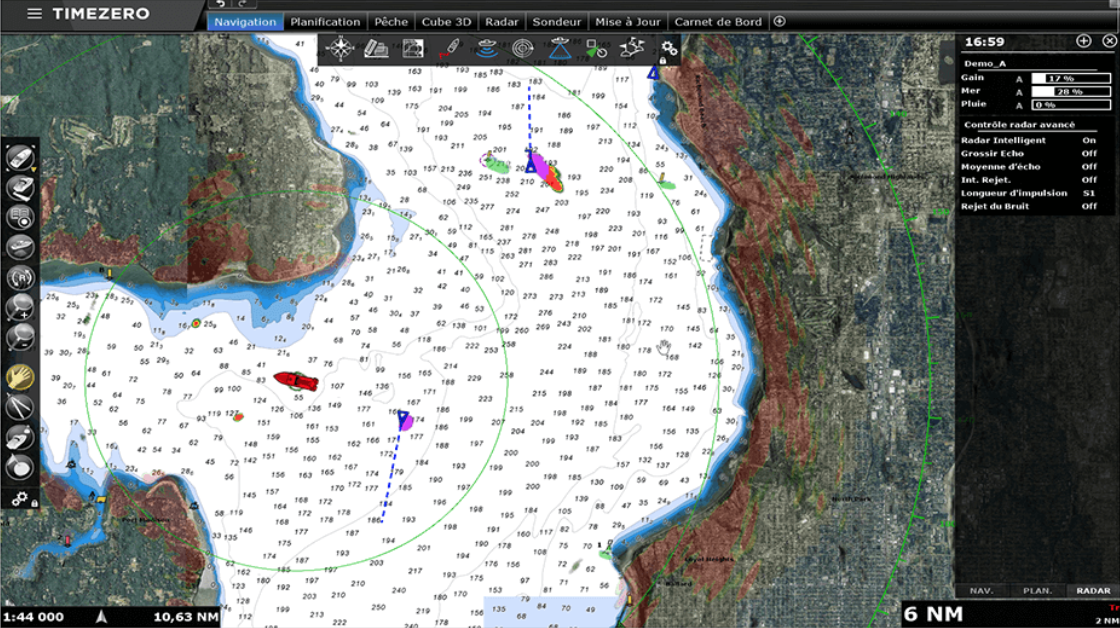Select the compass orientation tool in the toolbar
The width and height of the screenshot is (1120, 628).
[x=341, y=47]
